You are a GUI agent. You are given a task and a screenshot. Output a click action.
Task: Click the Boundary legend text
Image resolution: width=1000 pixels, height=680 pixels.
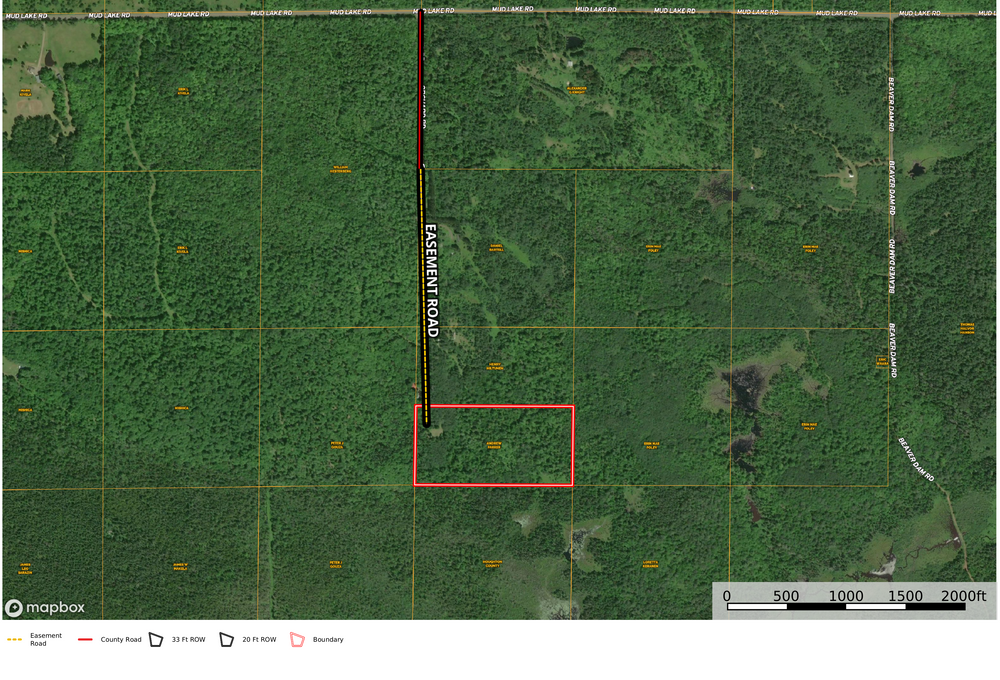tap(328, 639)
